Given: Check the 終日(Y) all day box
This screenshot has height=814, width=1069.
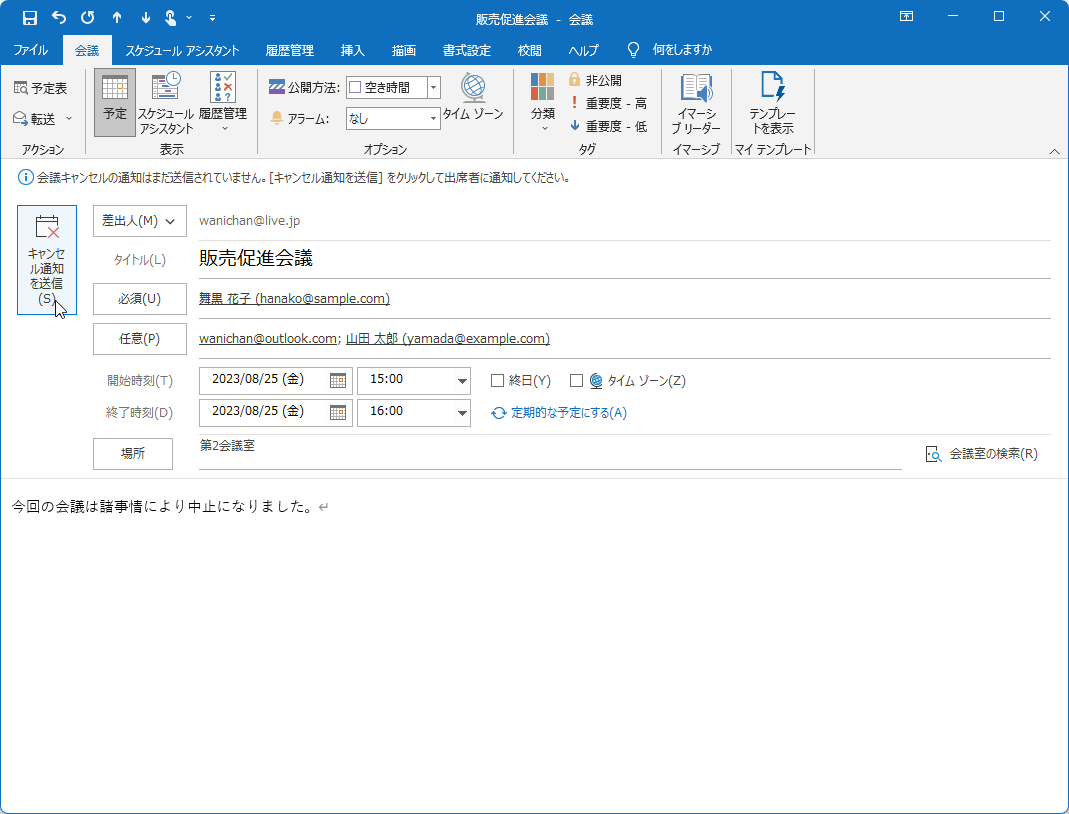Looking at the screenshot, I should (497, 380).
